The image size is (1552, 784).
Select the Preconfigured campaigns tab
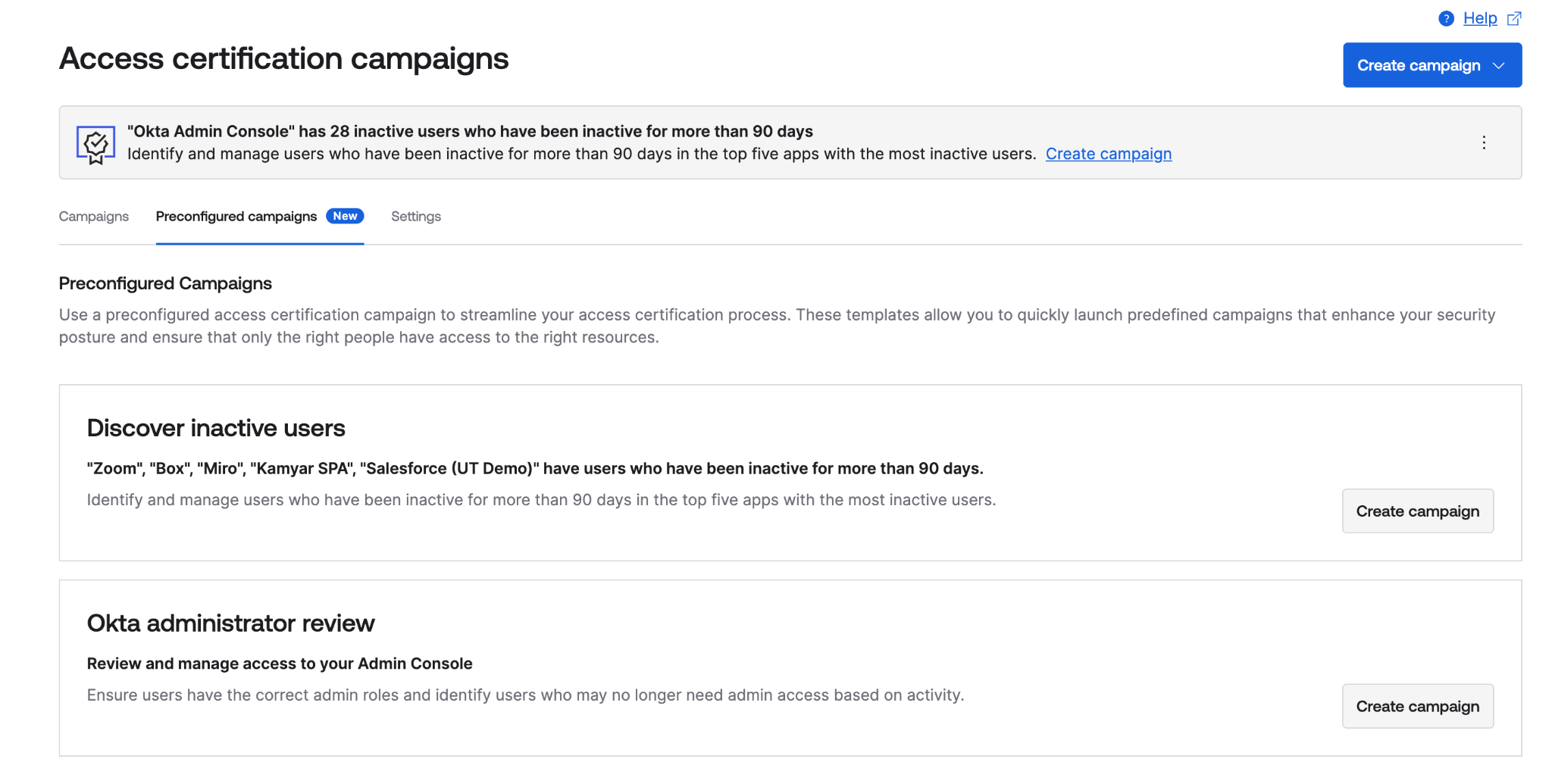pos(236,217)
